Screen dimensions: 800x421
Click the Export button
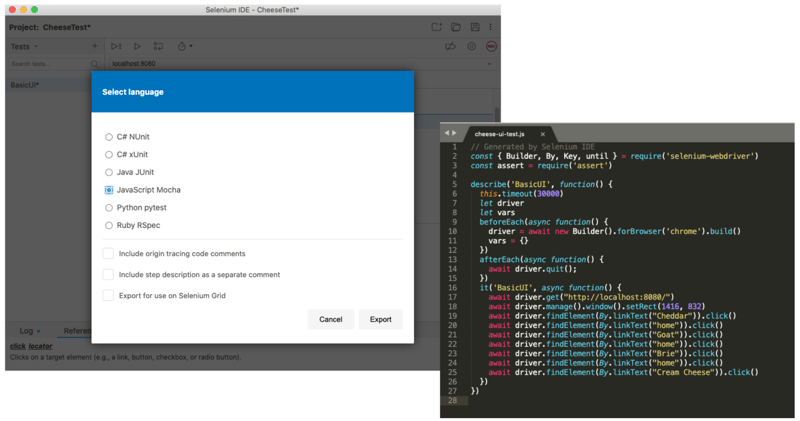(x=381, y=319)
